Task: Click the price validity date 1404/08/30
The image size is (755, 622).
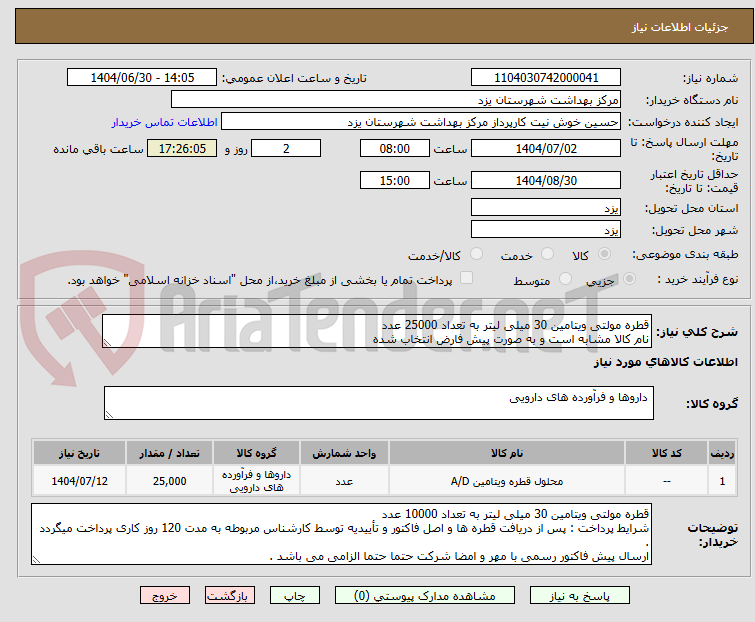Action: point(546,181)
